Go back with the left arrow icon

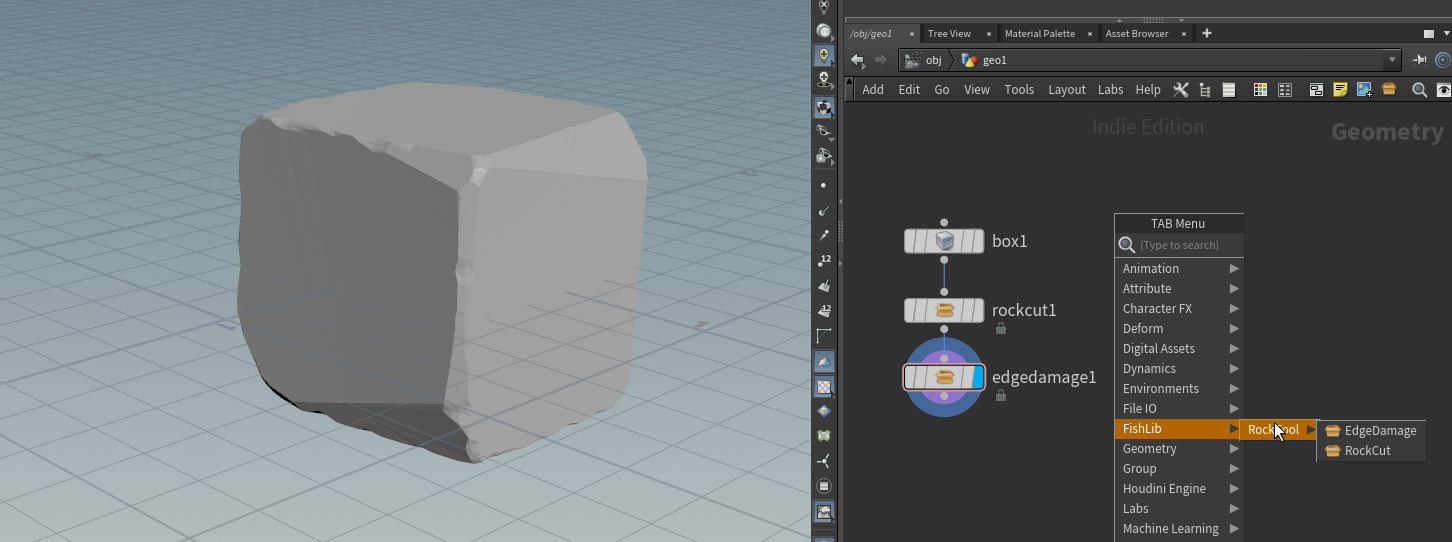[857, 60]
